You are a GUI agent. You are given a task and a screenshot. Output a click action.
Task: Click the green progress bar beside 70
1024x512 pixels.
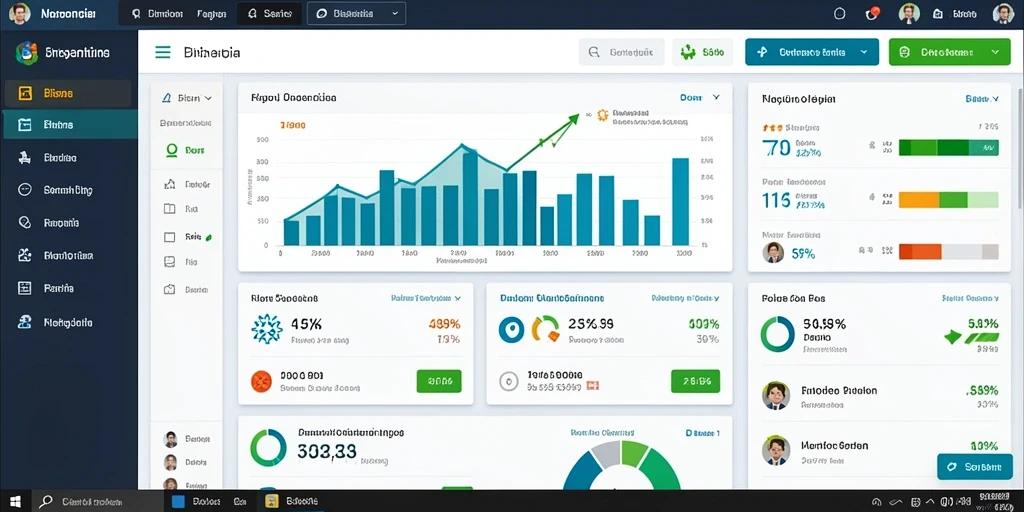click(x=948, y=148)
